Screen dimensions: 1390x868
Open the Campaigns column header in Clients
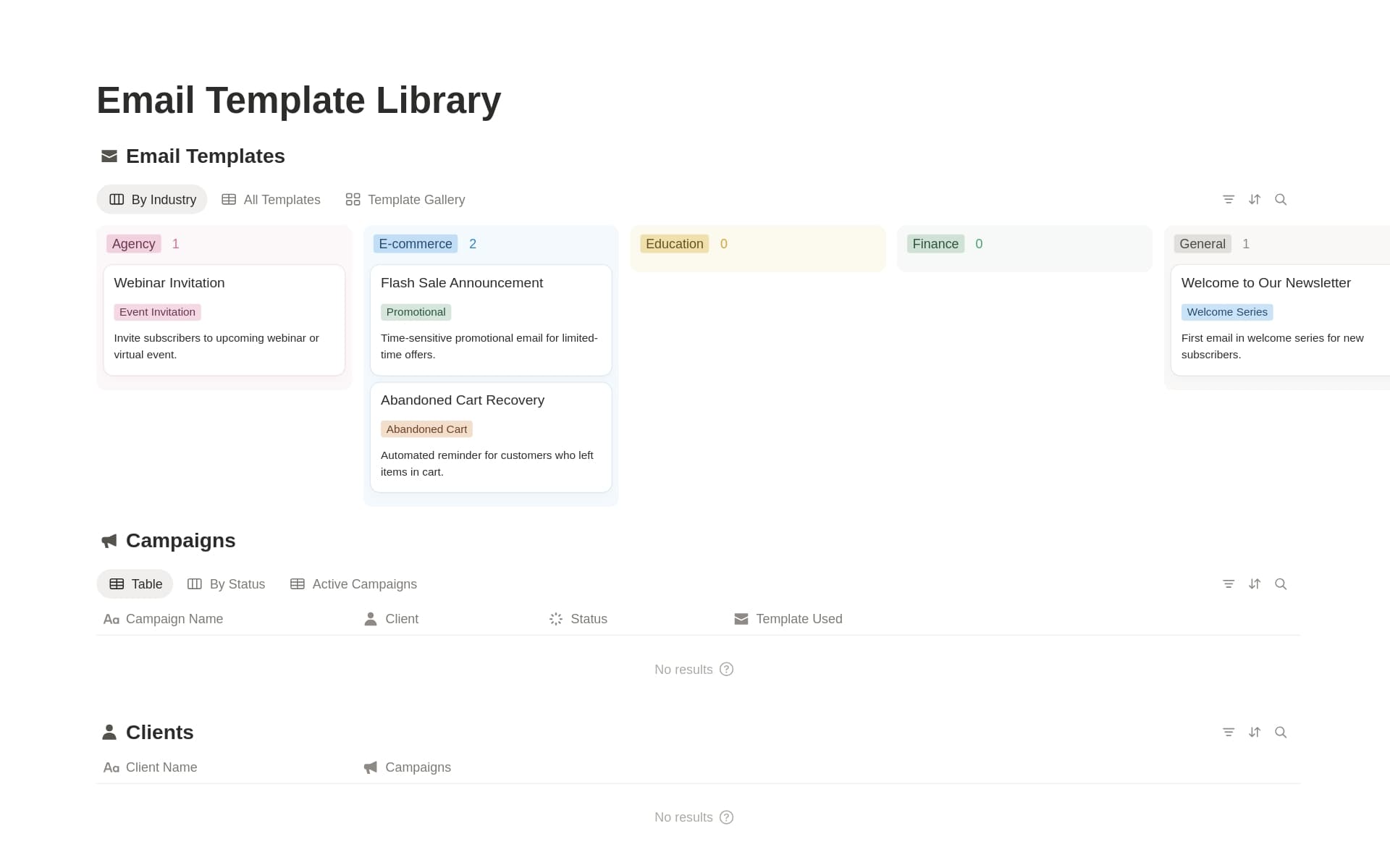tap(449, 767)
